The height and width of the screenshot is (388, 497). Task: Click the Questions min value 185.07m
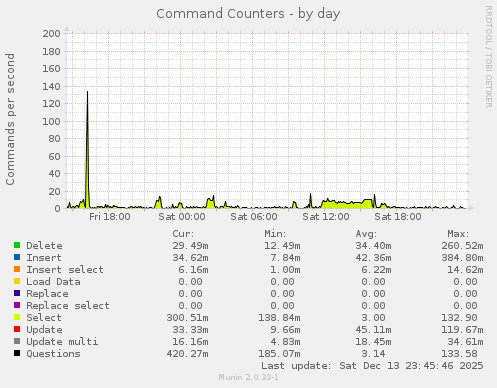pos(279,354)
